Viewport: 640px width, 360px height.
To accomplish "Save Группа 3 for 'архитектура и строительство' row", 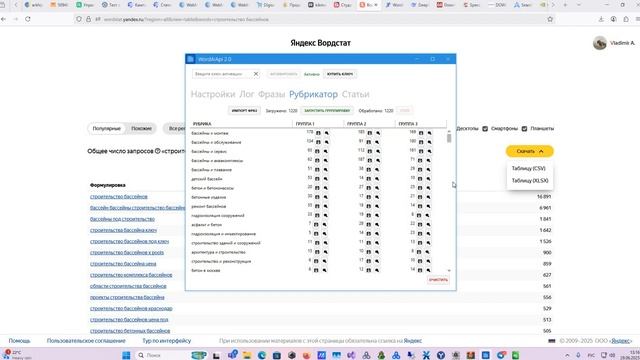I will [x=419, y=252].
